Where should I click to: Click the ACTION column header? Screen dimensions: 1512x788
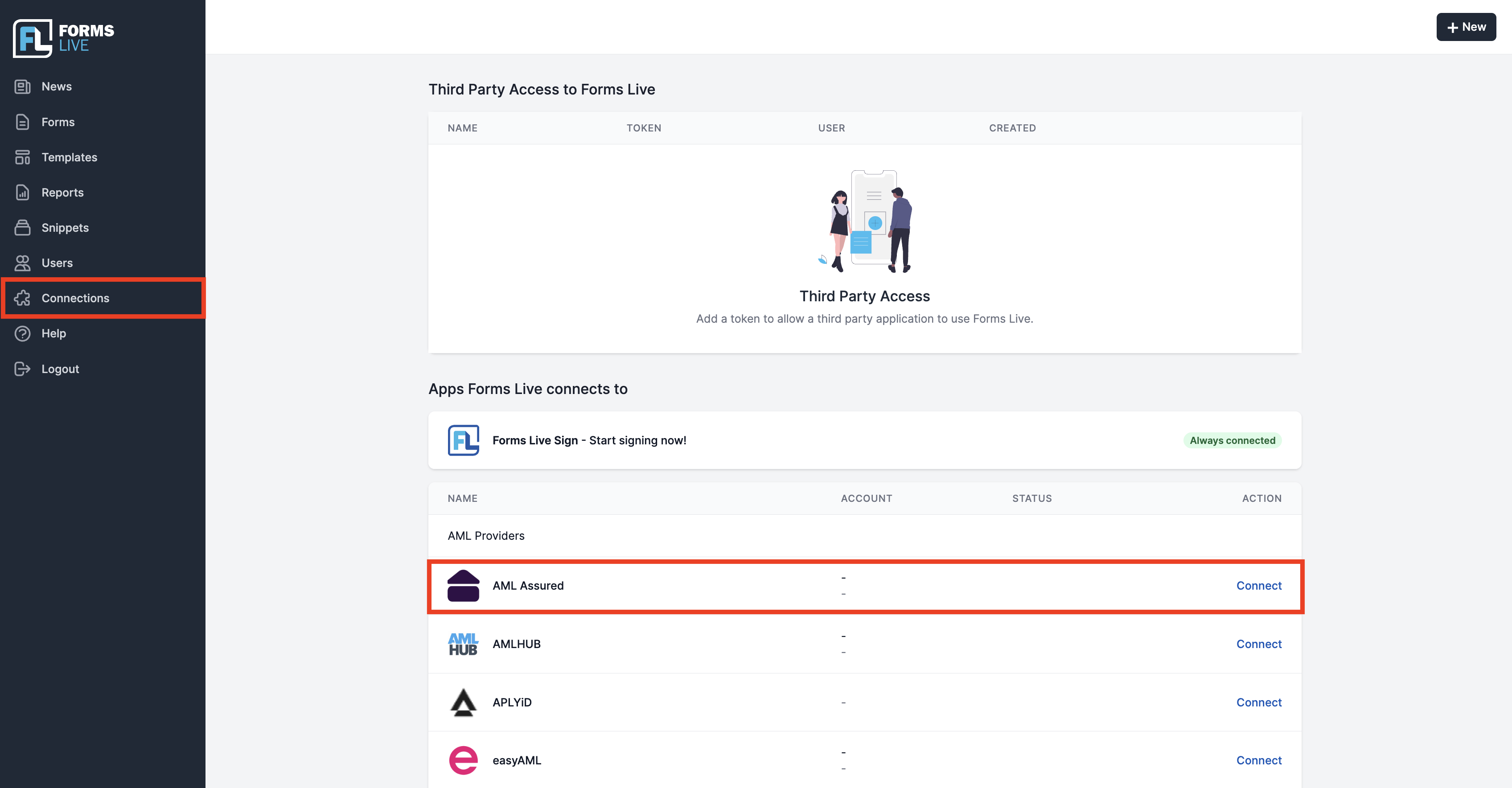pyautogui.click(x=1261, y=498)
